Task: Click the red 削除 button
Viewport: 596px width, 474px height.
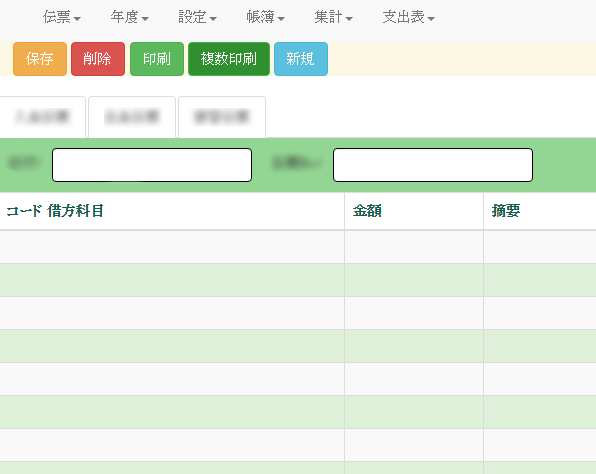Action: 98,59
